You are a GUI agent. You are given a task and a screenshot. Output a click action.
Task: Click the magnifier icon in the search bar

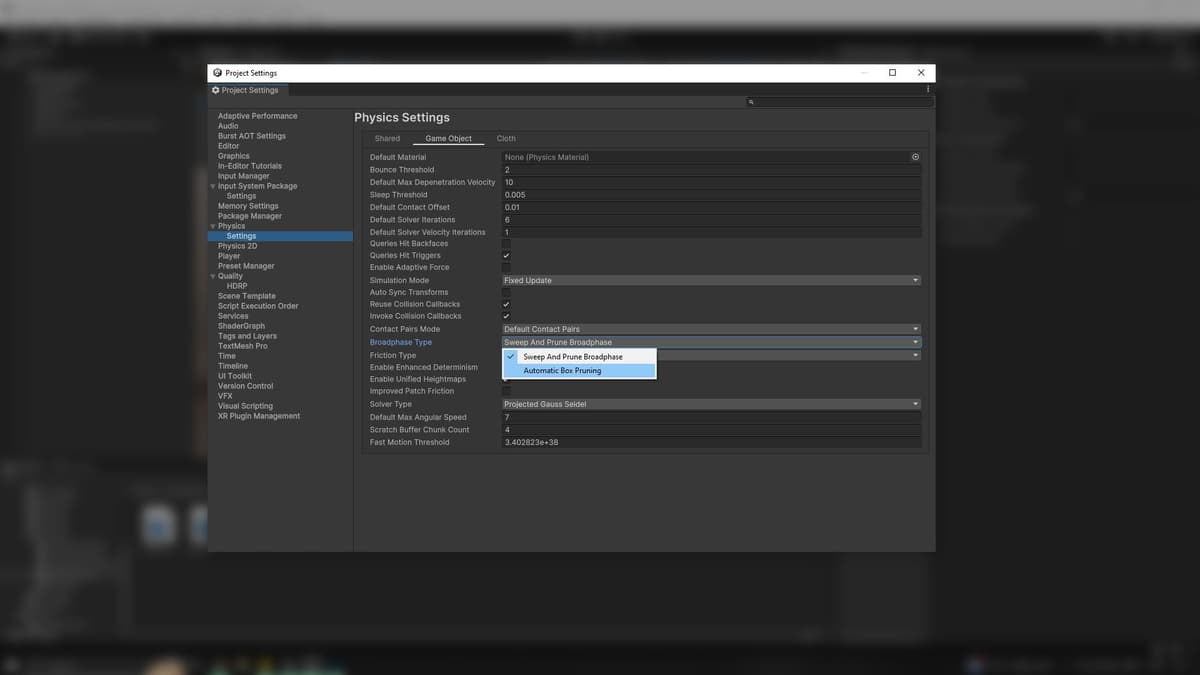point(751,101)
